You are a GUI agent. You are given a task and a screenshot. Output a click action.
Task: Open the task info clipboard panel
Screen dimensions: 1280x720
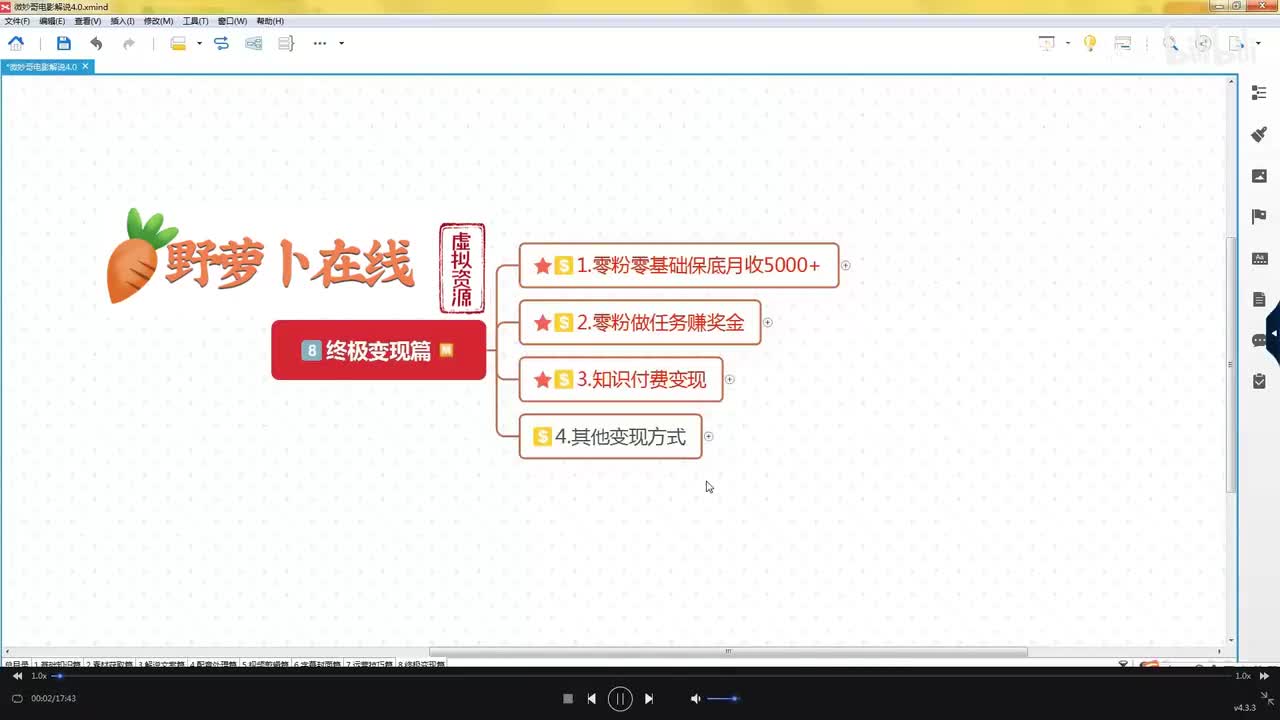pyautogui.click(x=1259, y=381)
